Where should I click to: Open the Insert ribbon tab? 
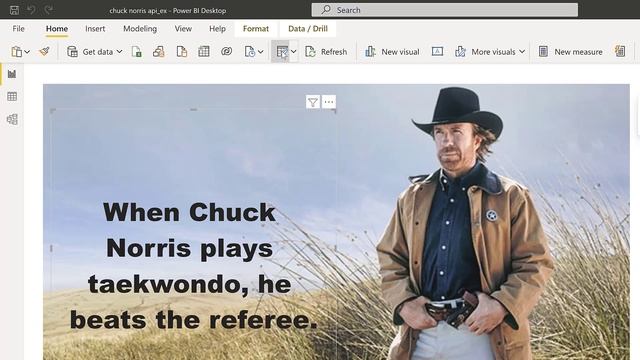95,29
